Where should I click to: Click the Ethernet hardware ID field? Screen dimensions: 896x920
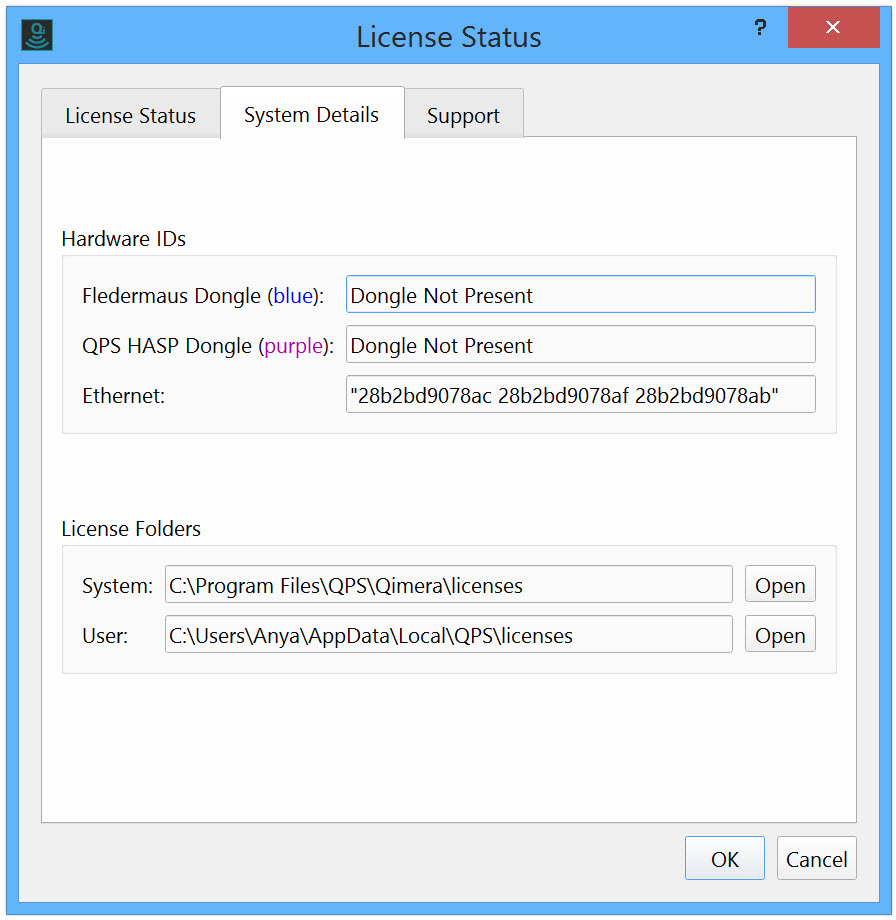[580, 394]
